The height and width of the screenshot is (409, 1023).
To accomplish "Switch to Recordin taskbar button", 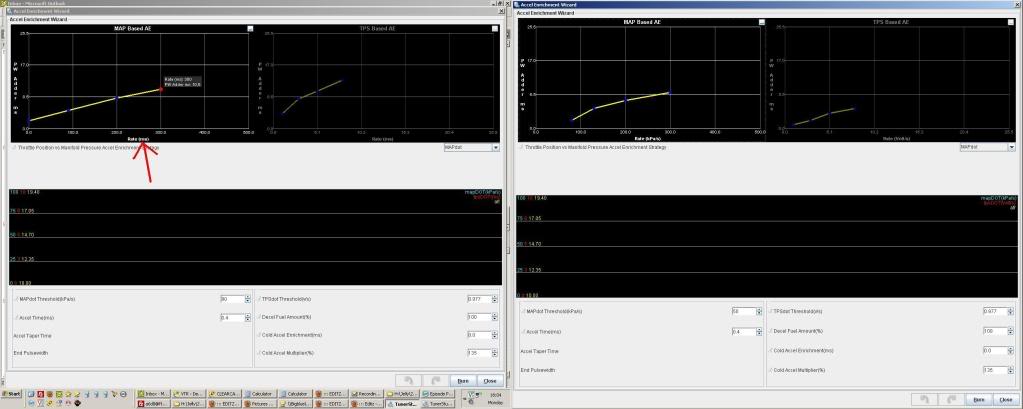I will 367,394.
